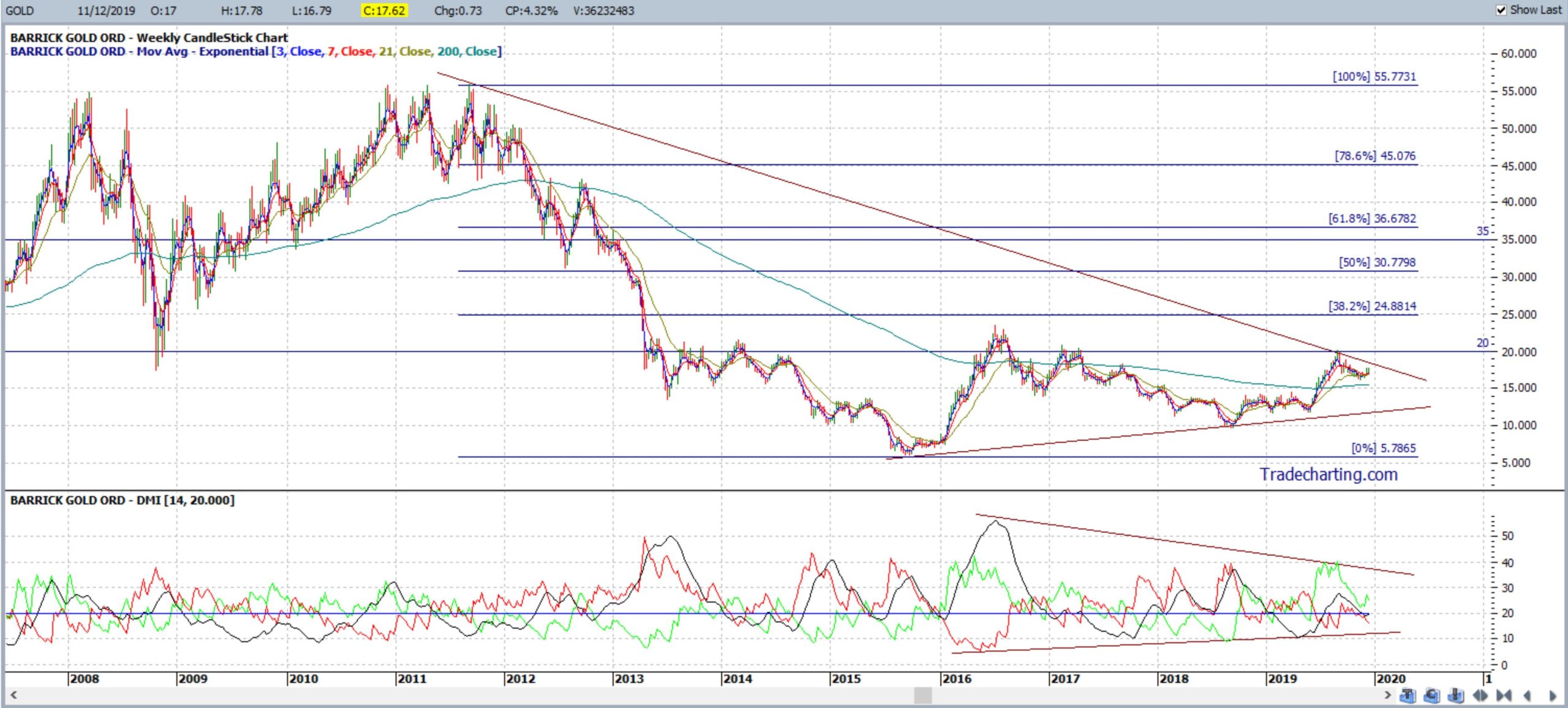Click the 2012 year label on time axis
The image size is (1568, 708).
click(520, 679)
